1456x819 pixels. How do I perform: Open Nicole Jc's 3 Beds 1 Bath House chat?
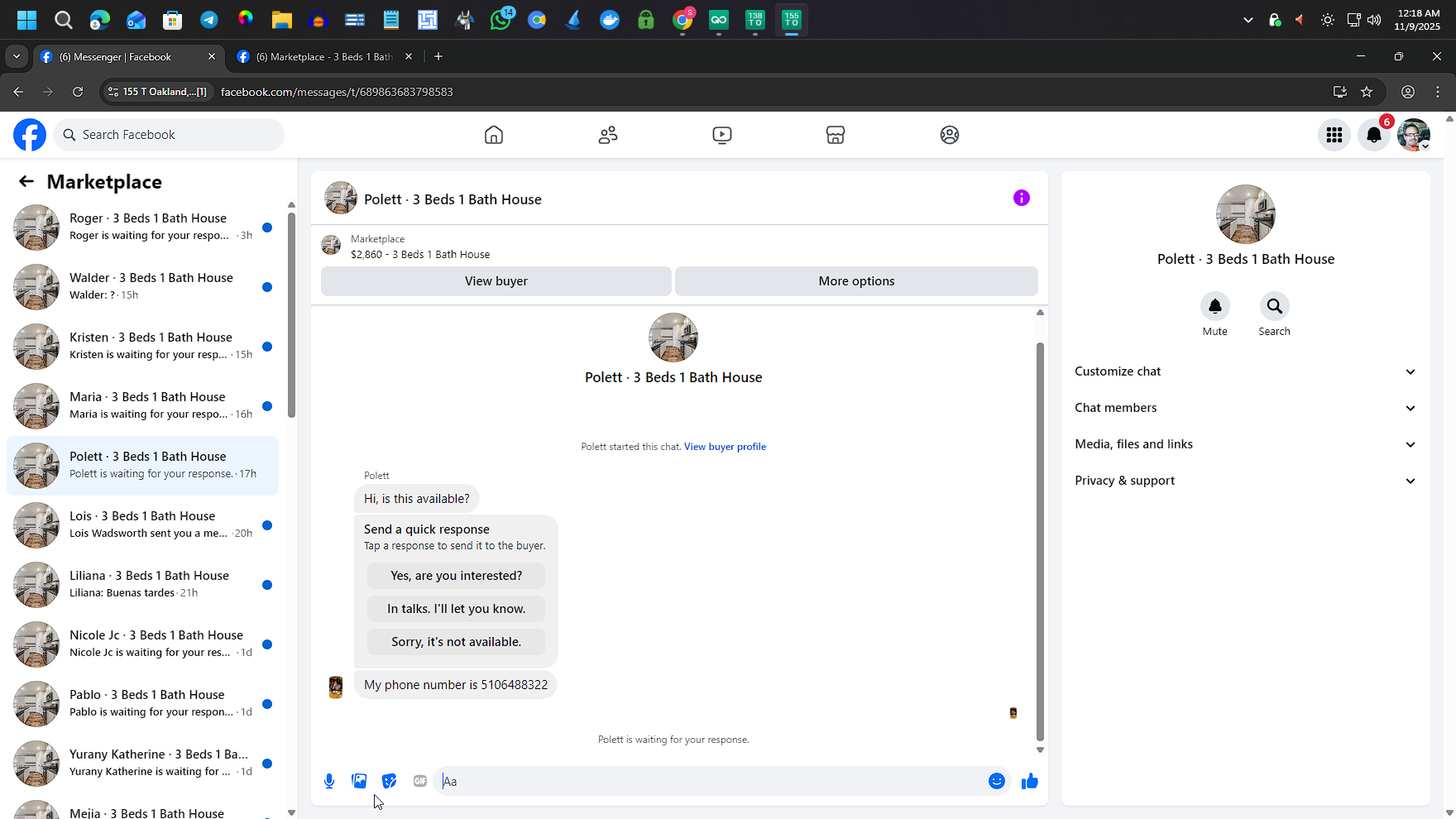point(143,644)
